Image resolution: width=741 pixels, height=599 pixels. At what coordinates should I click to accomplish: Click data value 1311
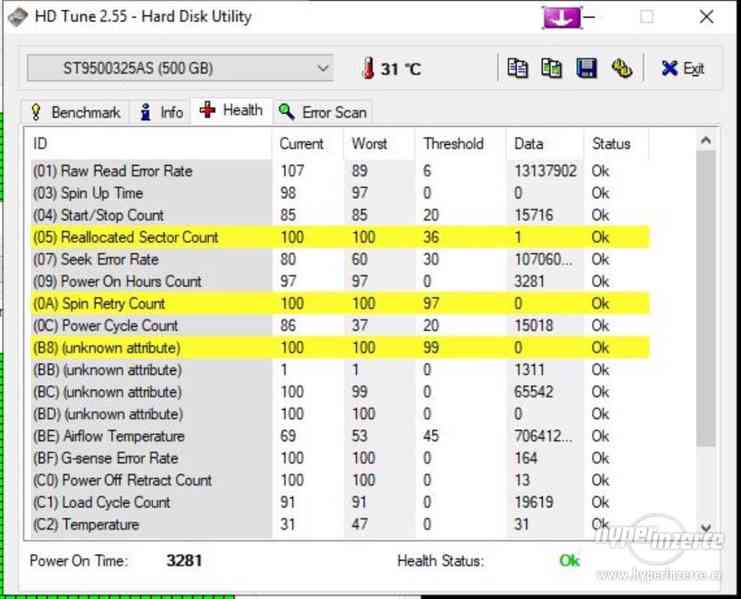(529, 369)
